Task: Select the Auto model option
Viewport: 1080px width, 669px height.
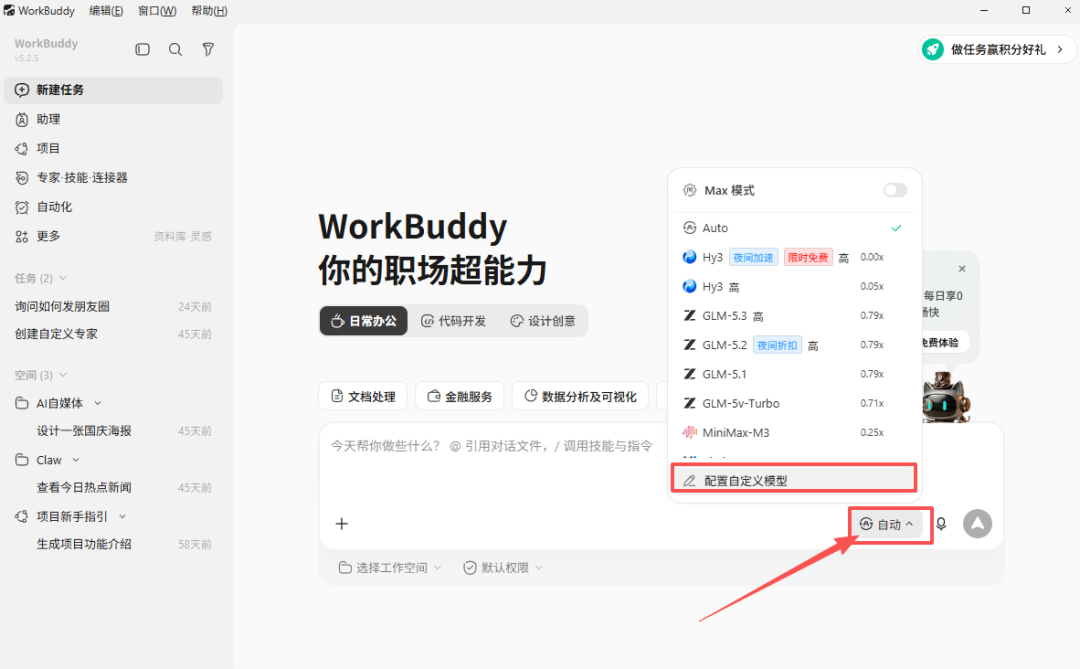Action: point(795,228)
